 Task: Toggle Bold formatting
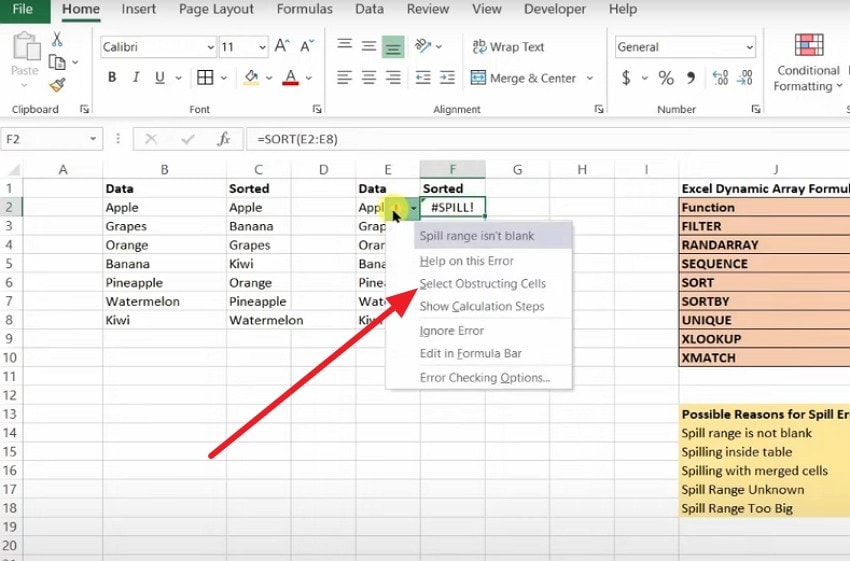pyautogui.click(x=112, y=78)
